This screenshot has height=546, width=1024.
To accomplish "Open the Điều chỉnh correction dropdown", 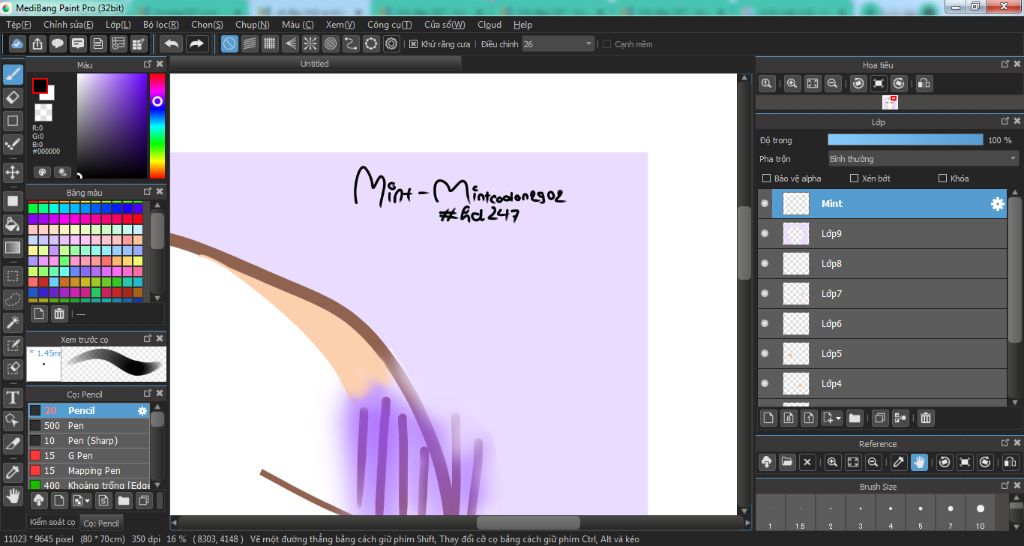I will click(x=558, y=44).
